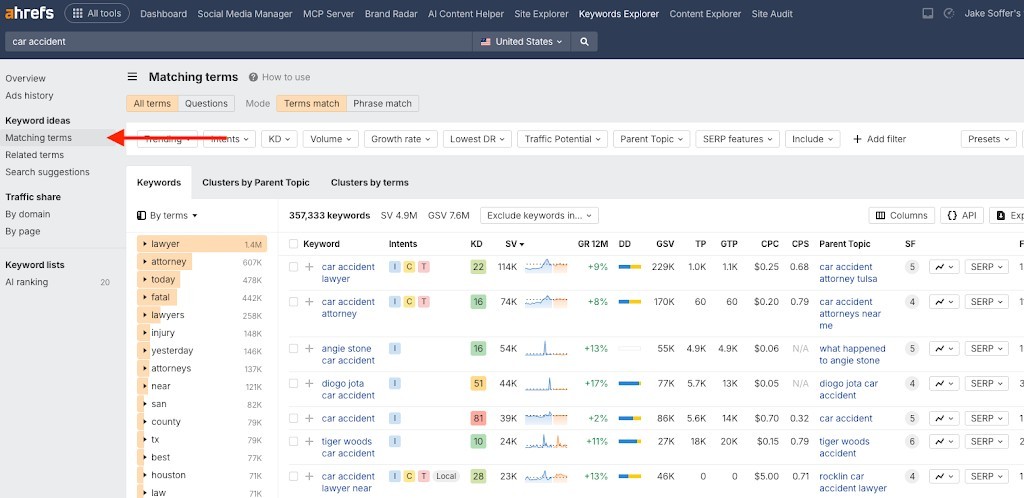Image resolution: width=1024 pixels, height=498 pixels.
Task: Open the car accident lawyer keyword link
Action: pyautogui.click(x=348, y=273)
